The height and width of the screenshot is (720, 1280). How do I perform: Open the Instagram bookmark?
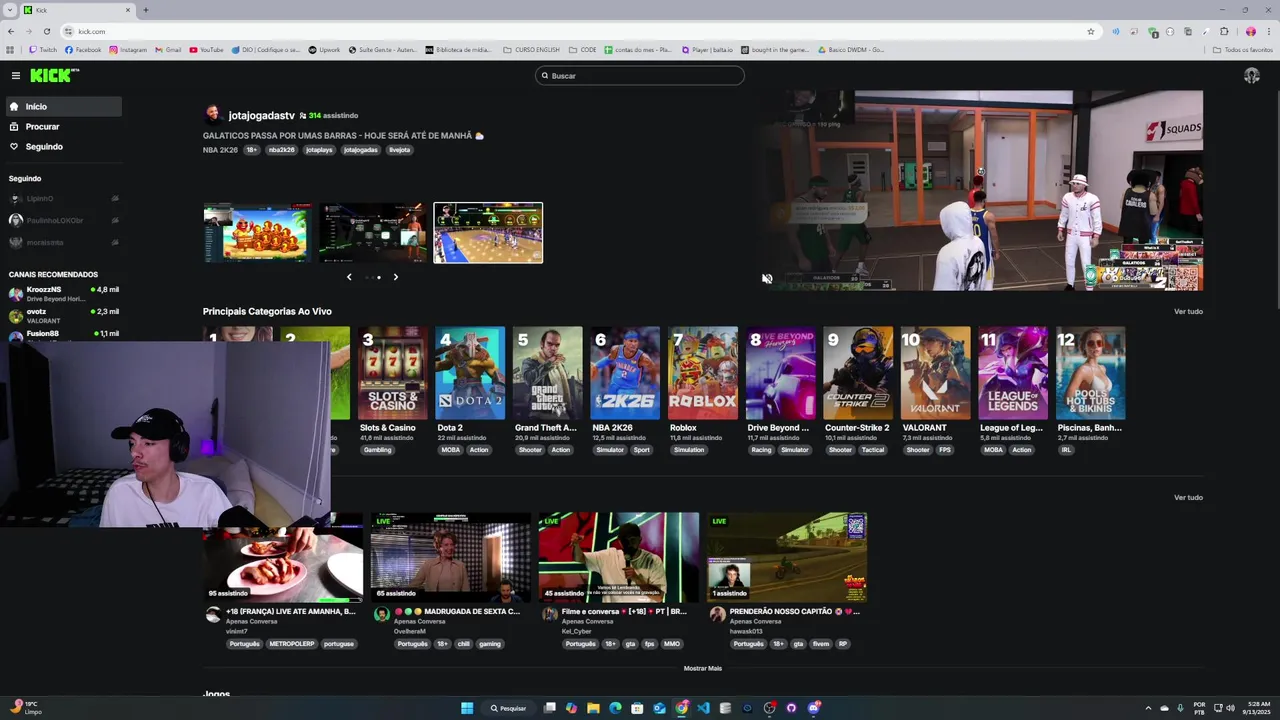(128, 50)
